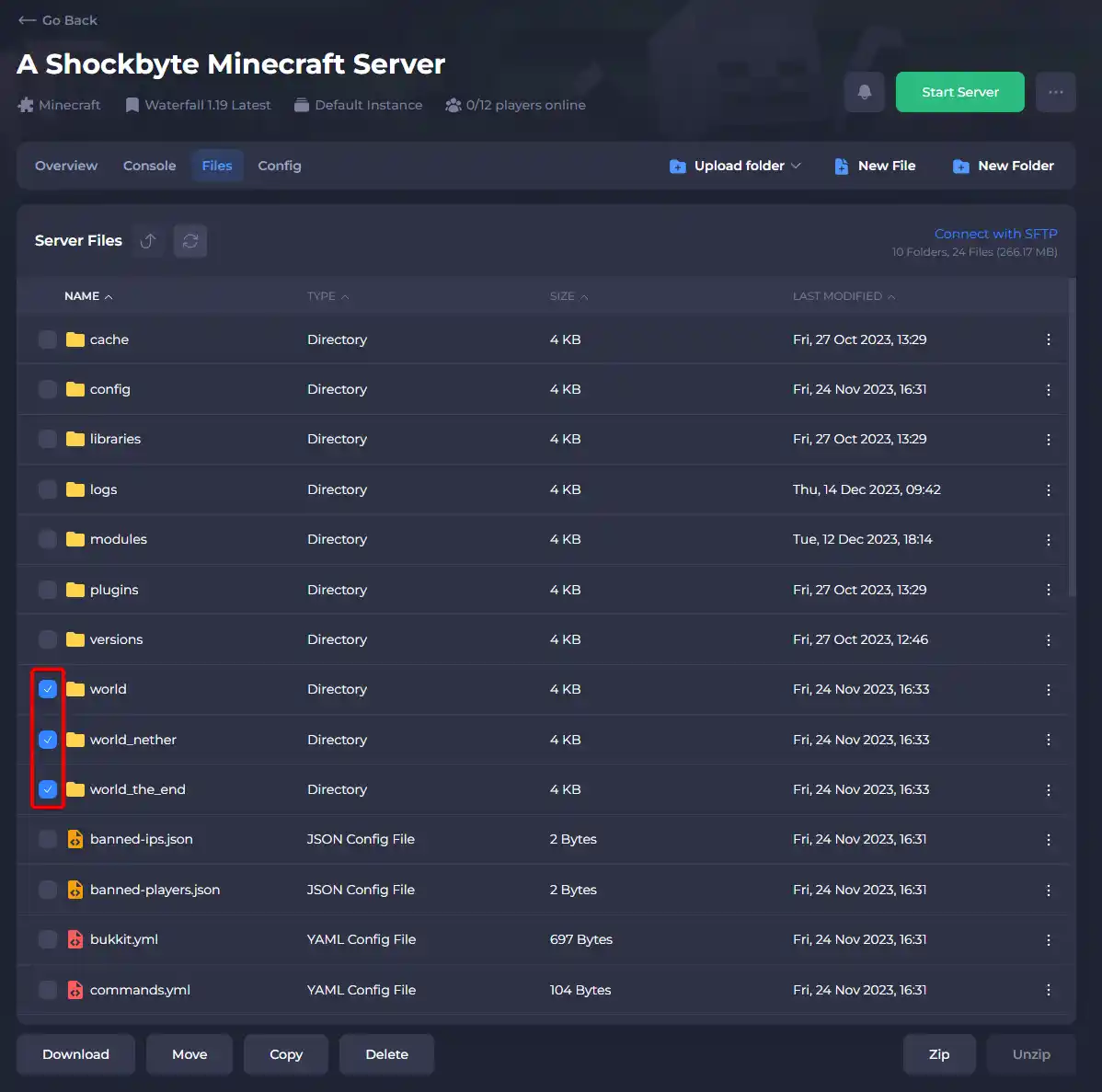The width and height of the screenshot is (1102, 1092).
Task: Select the commands.yml checkbox
Action: coord(48,990)
